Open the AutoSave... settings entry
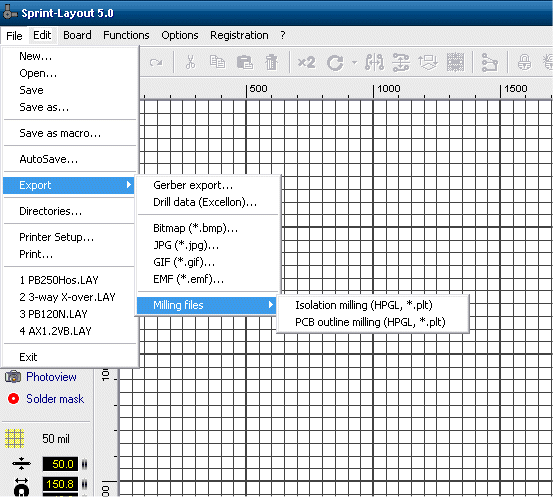The width and height of the screenshot is (553, 497). pos(69,159)
